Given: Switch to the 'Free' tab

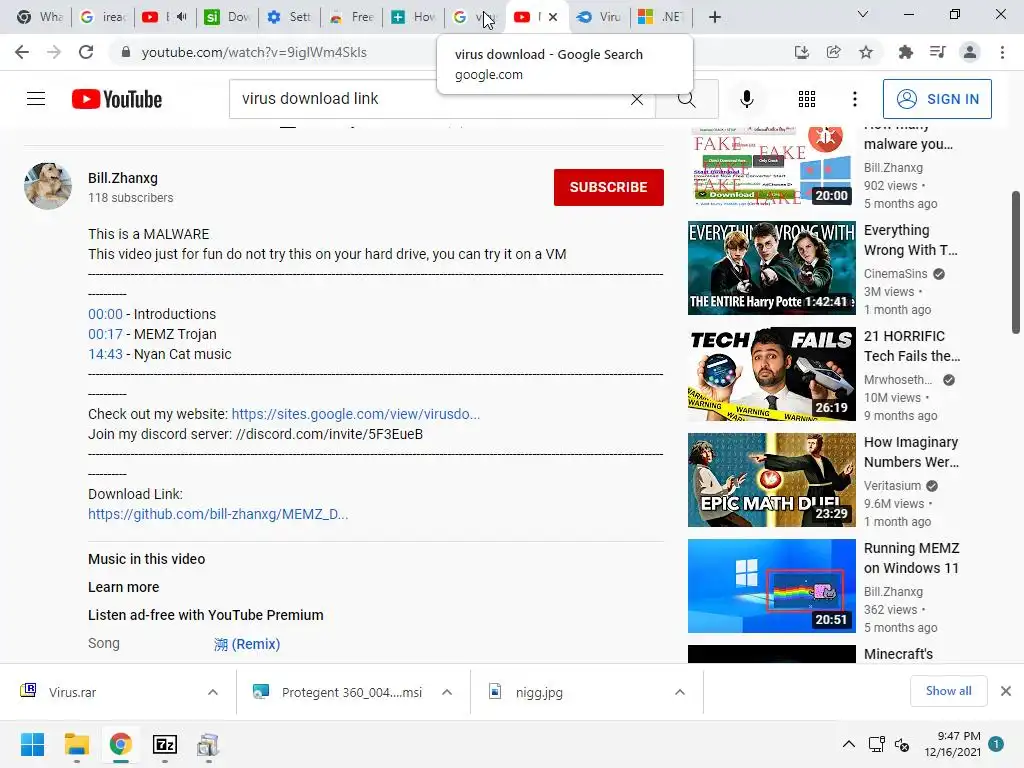Looking at the screenshot, I should coord(351,17).
